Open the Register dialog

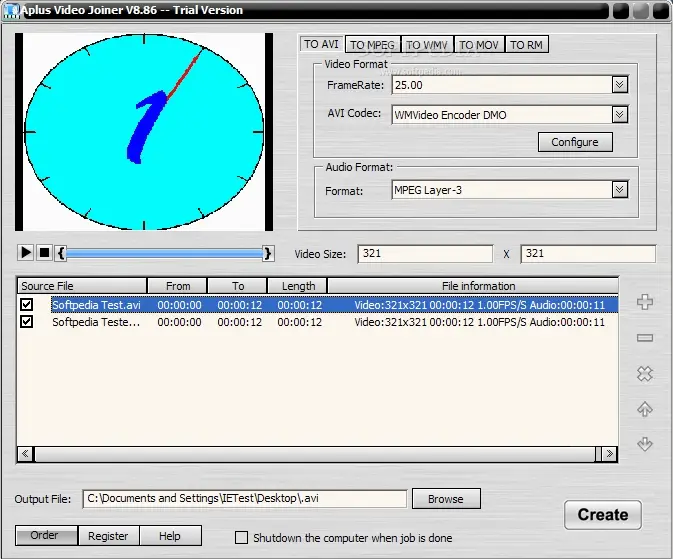[108, 536]
